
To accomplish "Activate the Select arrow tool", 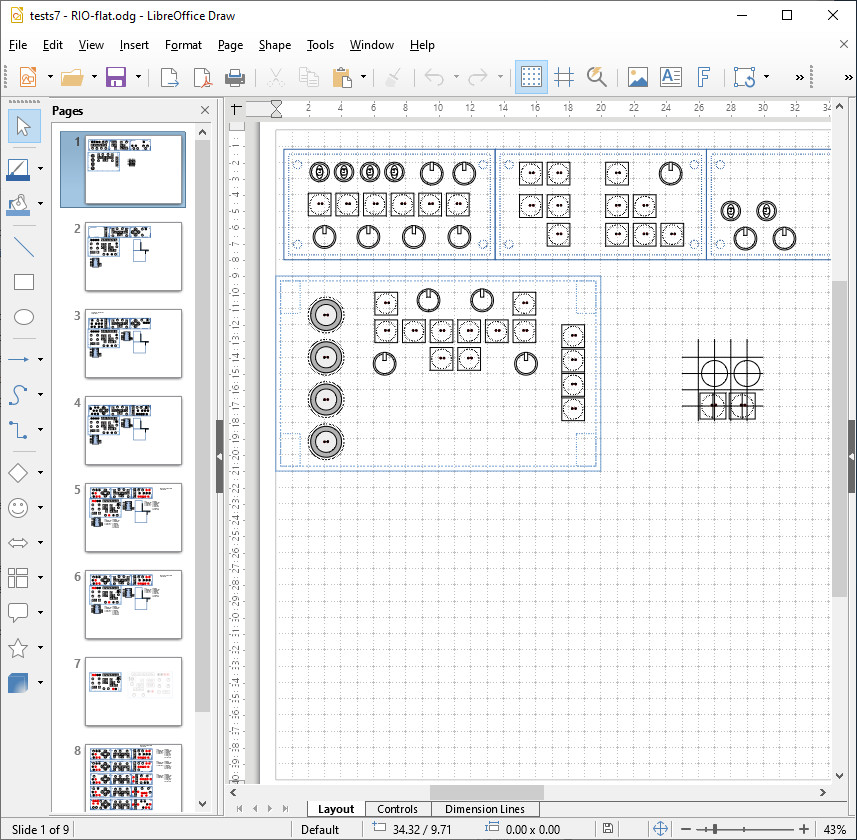I will pyautogui.click(x=24, y=125).
